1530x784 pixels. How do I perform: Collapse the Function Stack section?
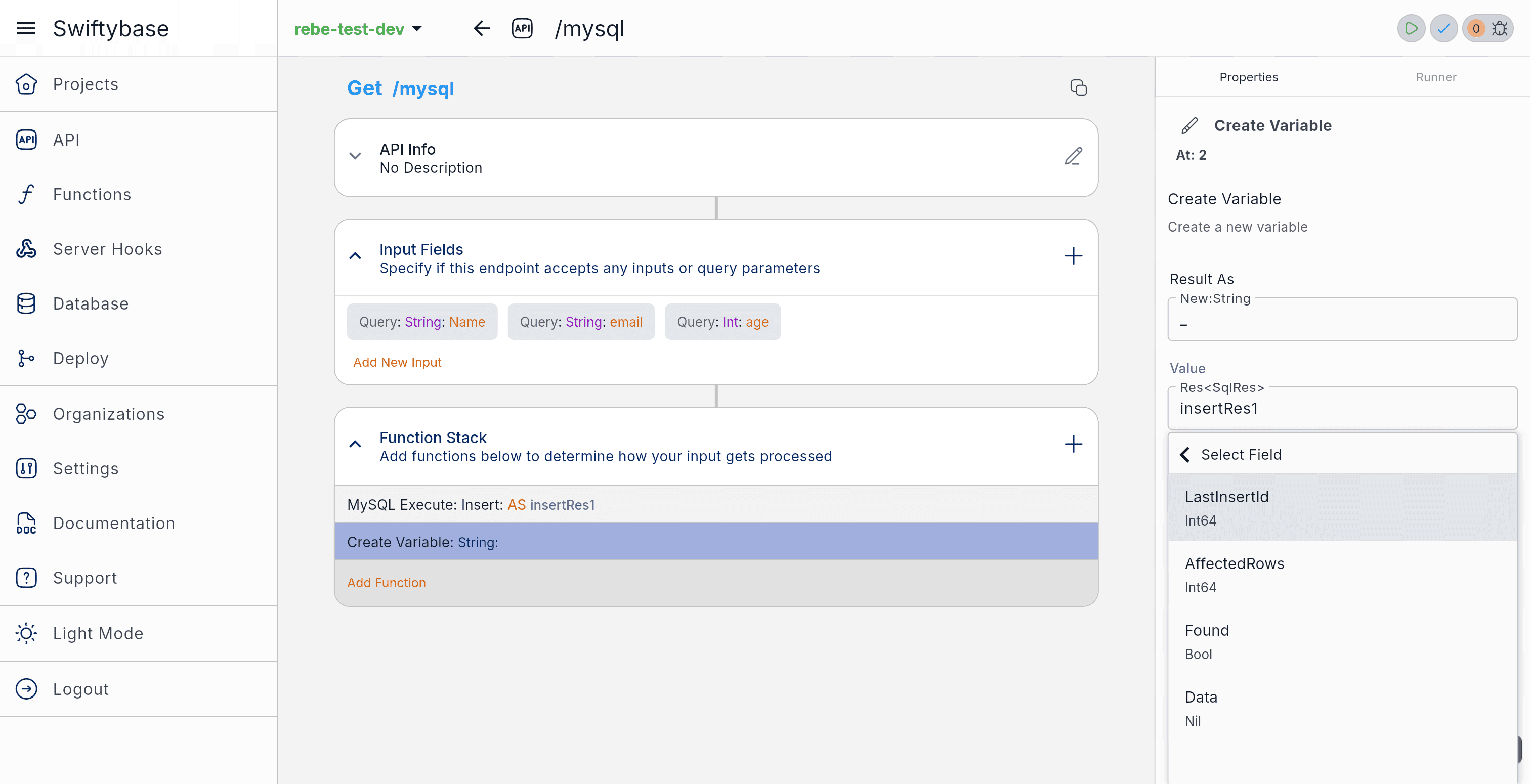pos(355,444)
